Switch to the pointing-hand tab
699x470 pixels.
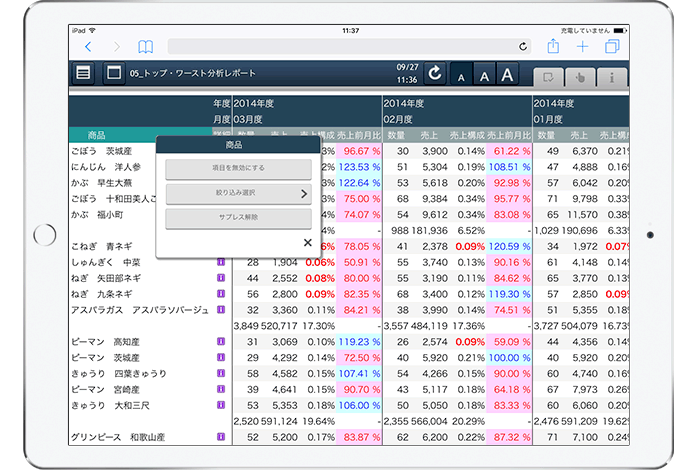click(x=580, y=78)
